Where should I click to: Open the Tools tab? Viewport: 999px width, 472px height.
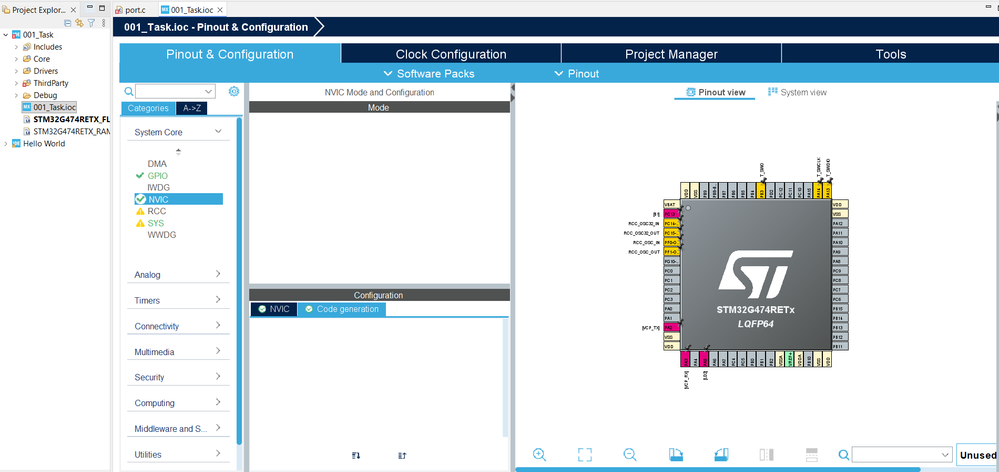click(x=890, y=54)
